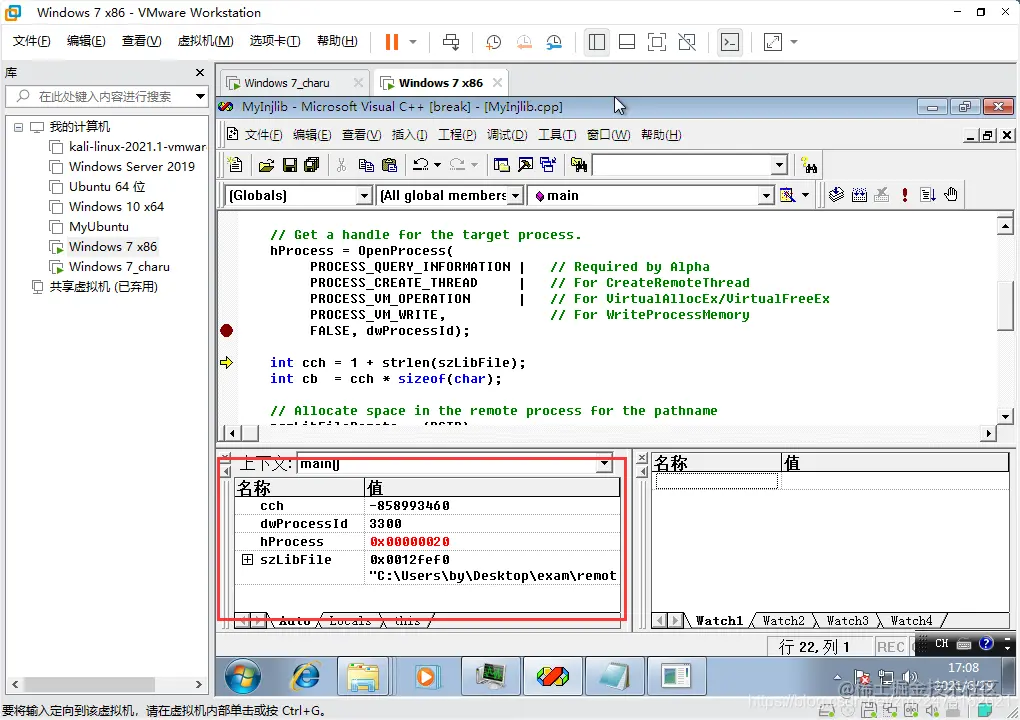Switch to Unity mode
The height and width of the screenshot is (720, 1020).
point(687,42)
